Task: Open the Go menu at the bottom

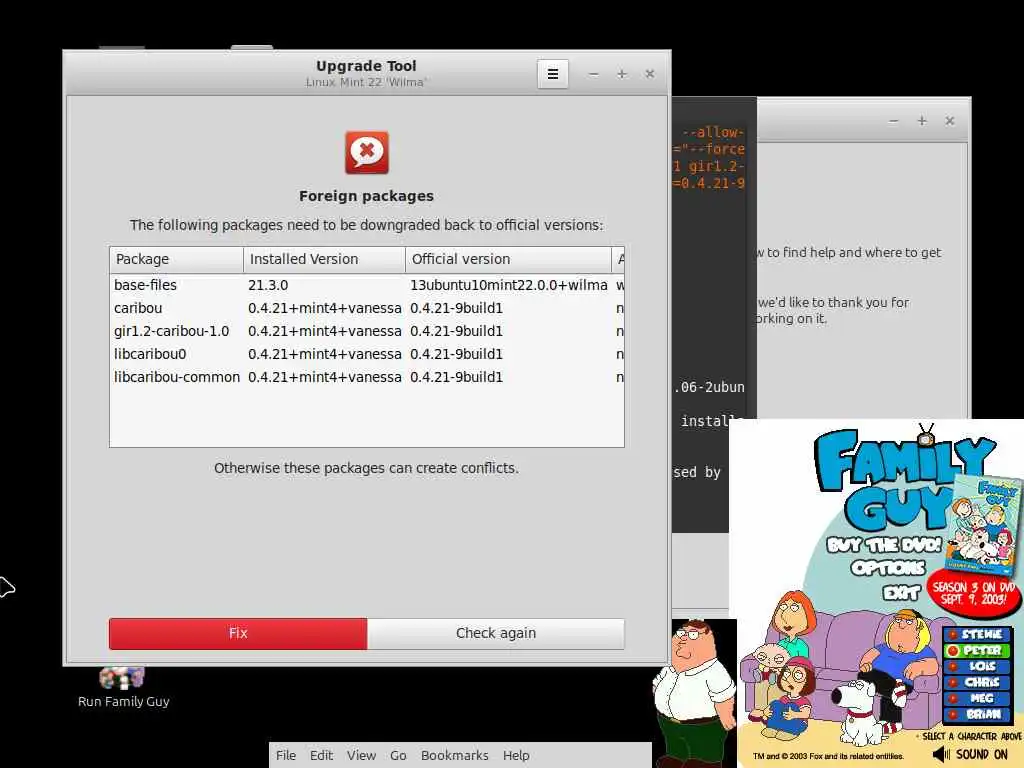Action: 398,756
